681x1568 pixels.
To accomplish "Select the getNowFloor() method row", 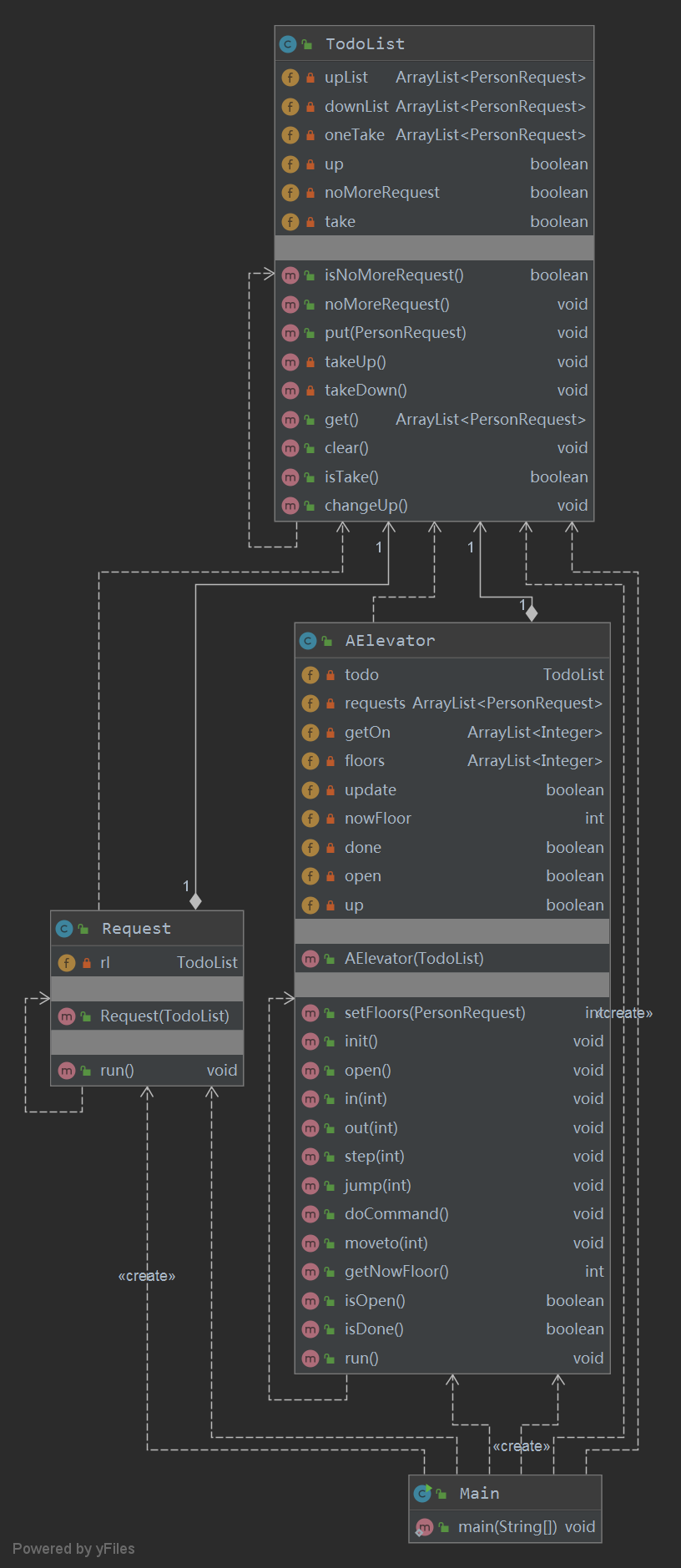I will coord(452,1272).
